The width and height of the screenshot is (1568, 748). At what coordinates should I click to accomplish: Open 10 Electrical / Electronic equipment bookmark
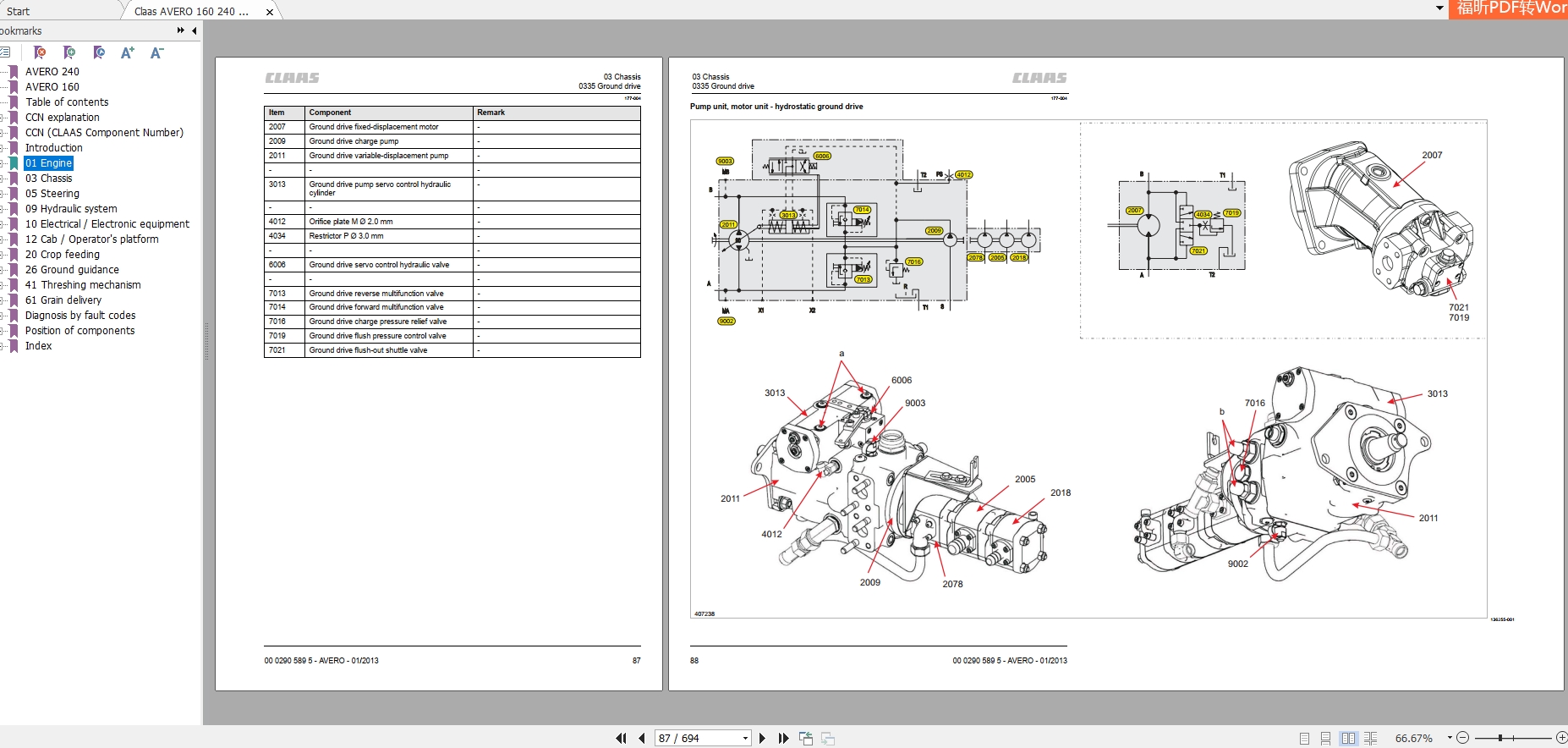(x=107, y=224)
